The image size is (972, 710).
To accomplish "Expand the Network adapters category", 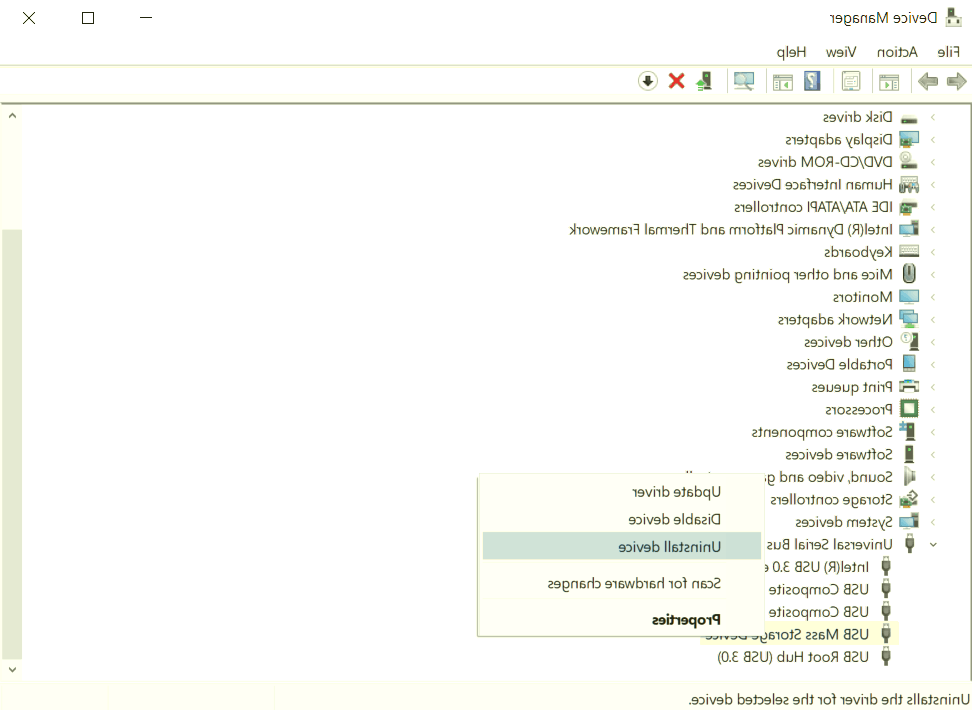I will pos(933,320).
